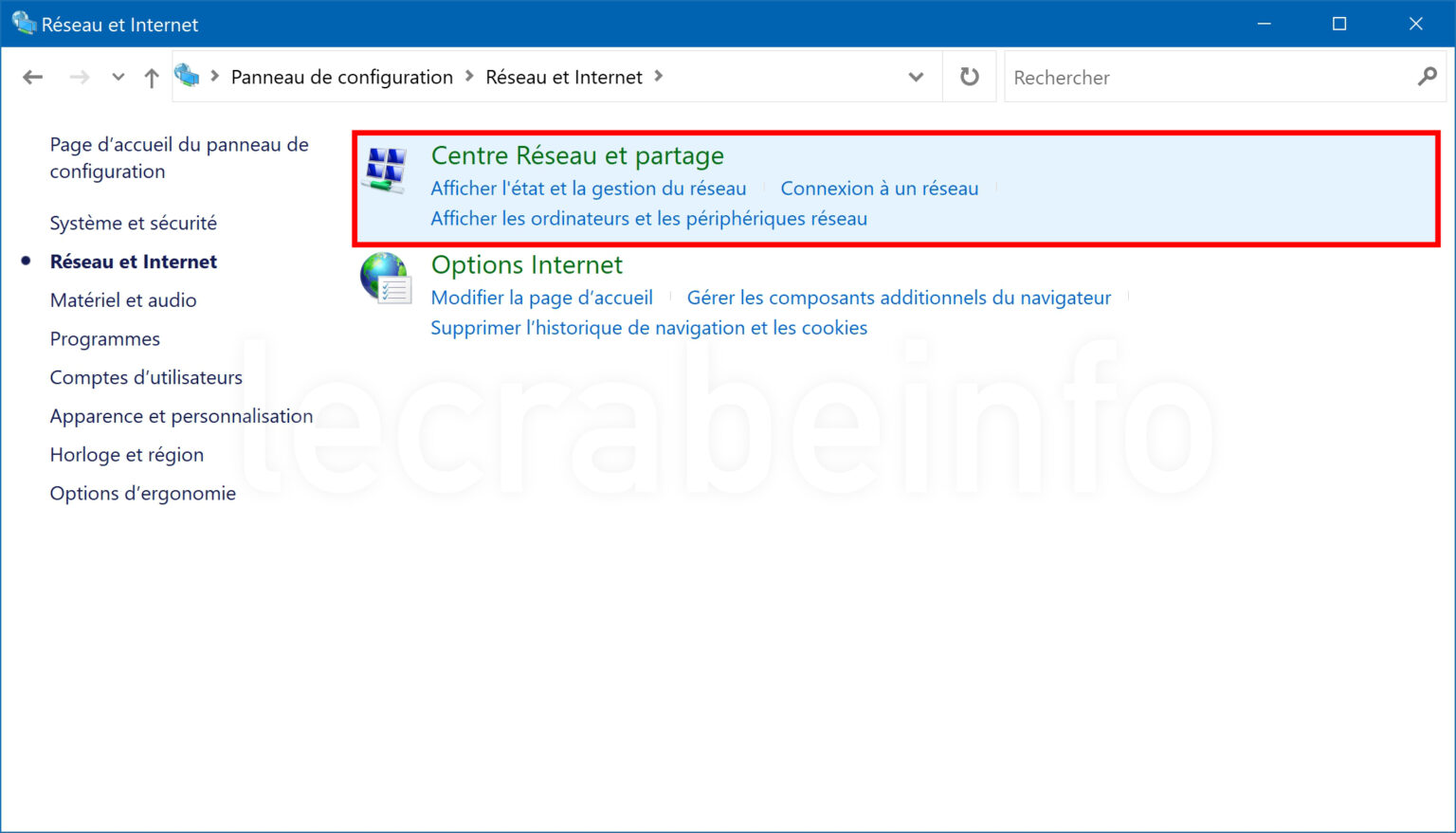1456x833 pixels.
Task: Click Modifier la page d'accueil
Action: tap(541, 297)
